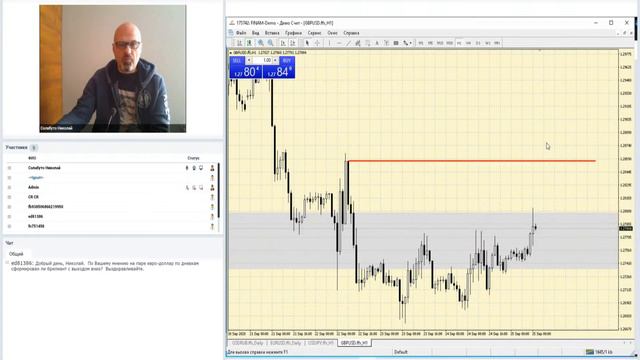This screenshot has height=360, width=640.
Task: Select the horizontal line drawing tool
Action: [339, 43]
